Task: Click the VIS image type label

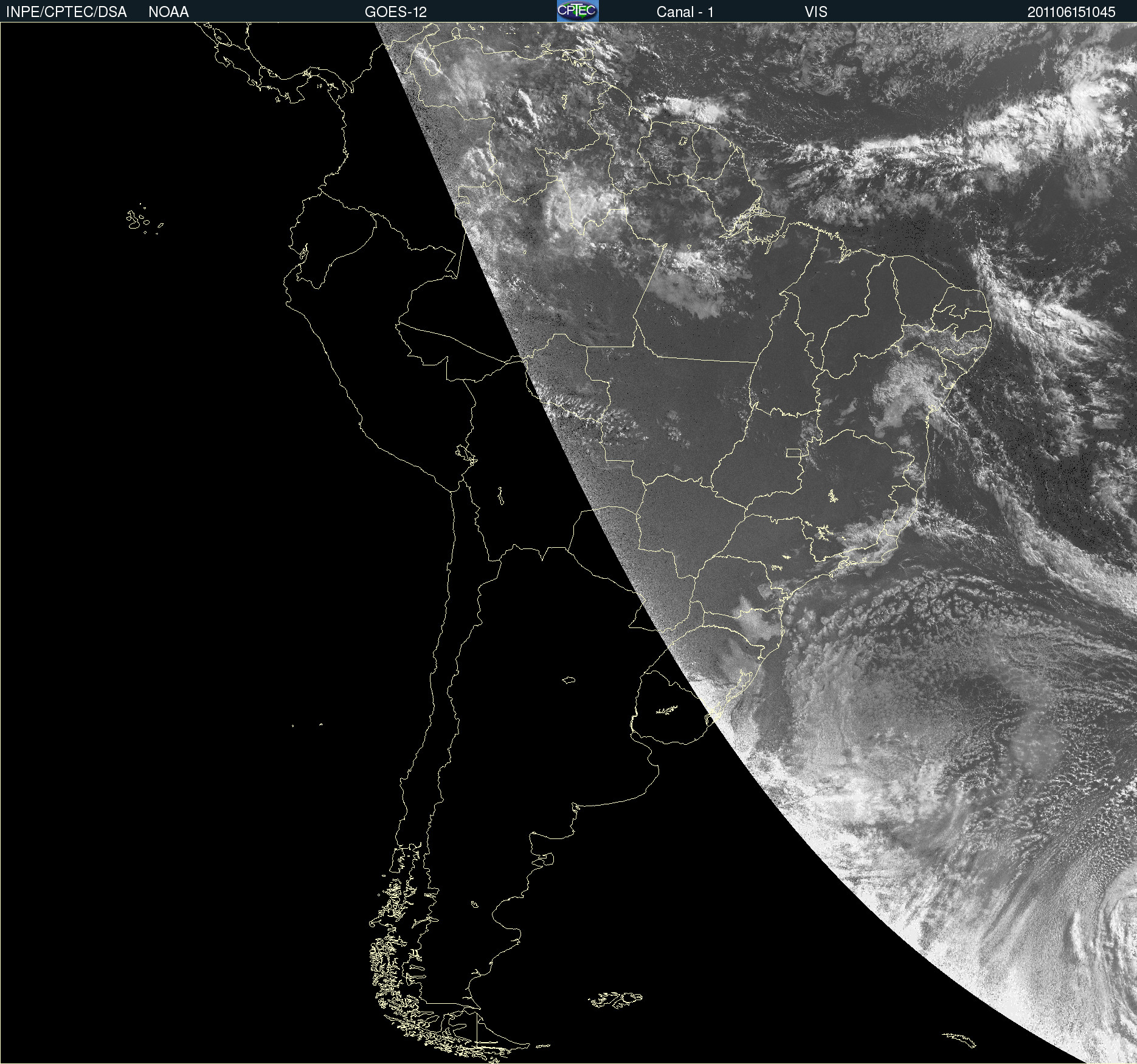Action: pyautogui.click(x=816, y=12)
